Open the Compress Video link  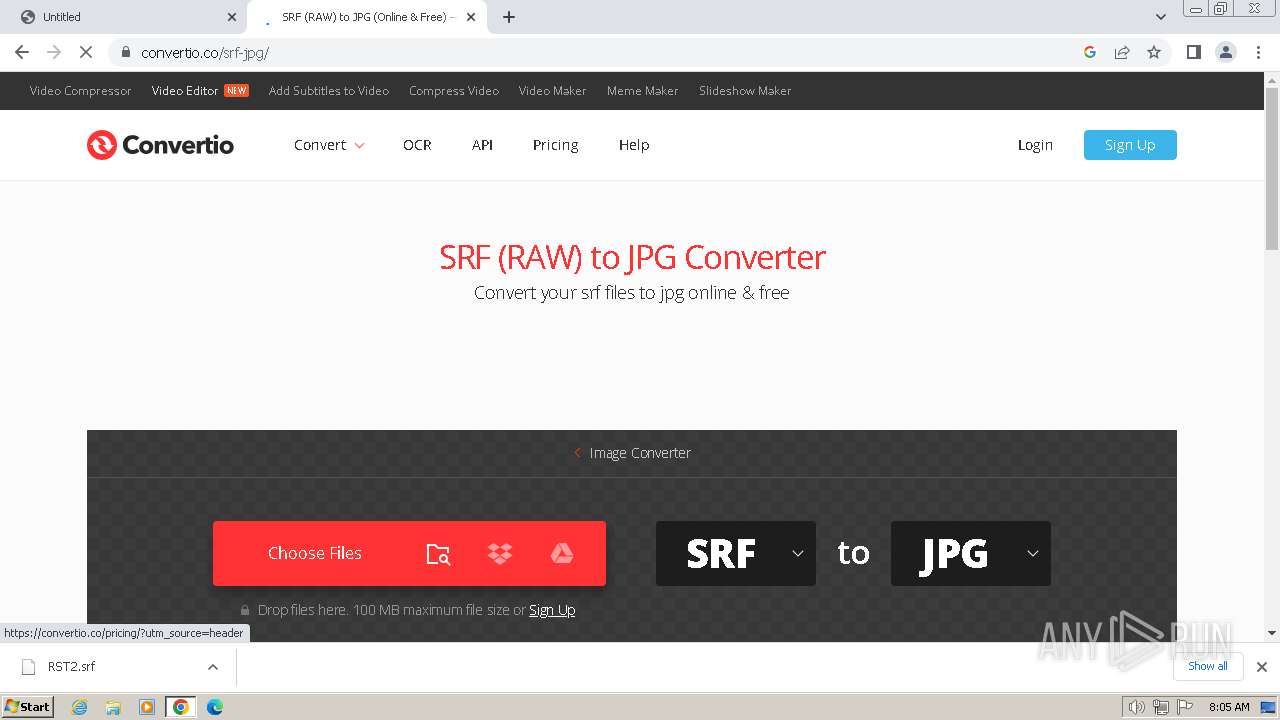point(454,91)
